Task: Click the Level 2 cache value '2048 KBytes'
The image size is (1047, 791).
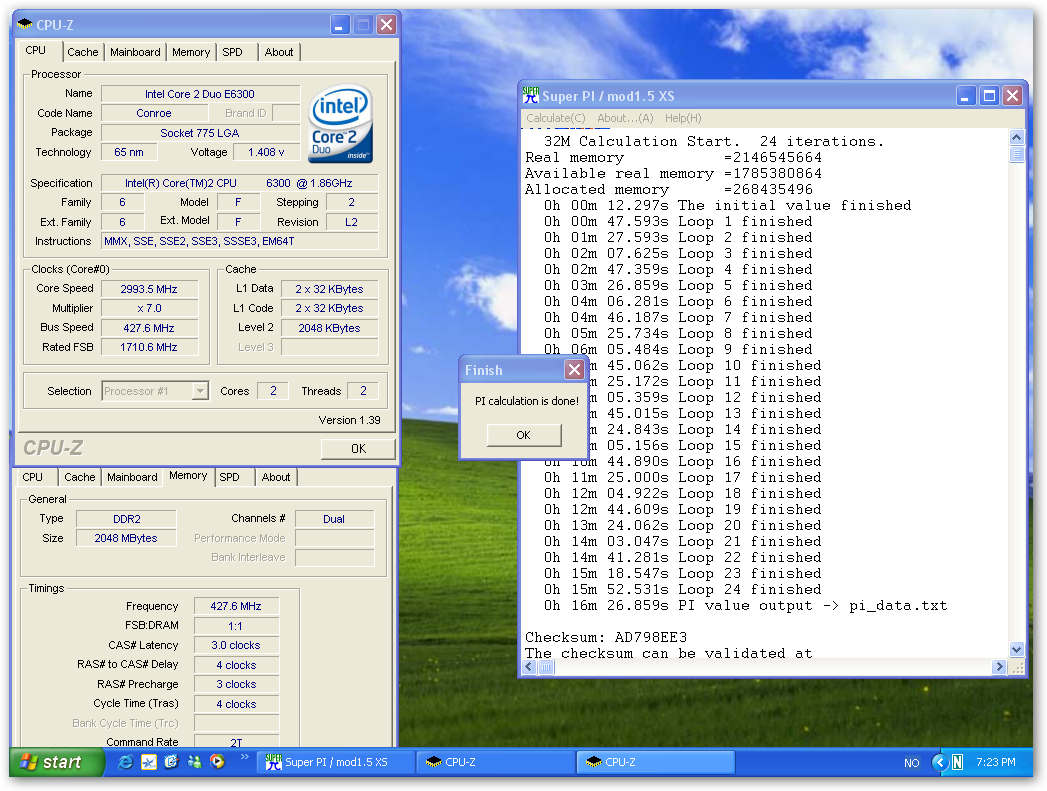Action: 329,328
